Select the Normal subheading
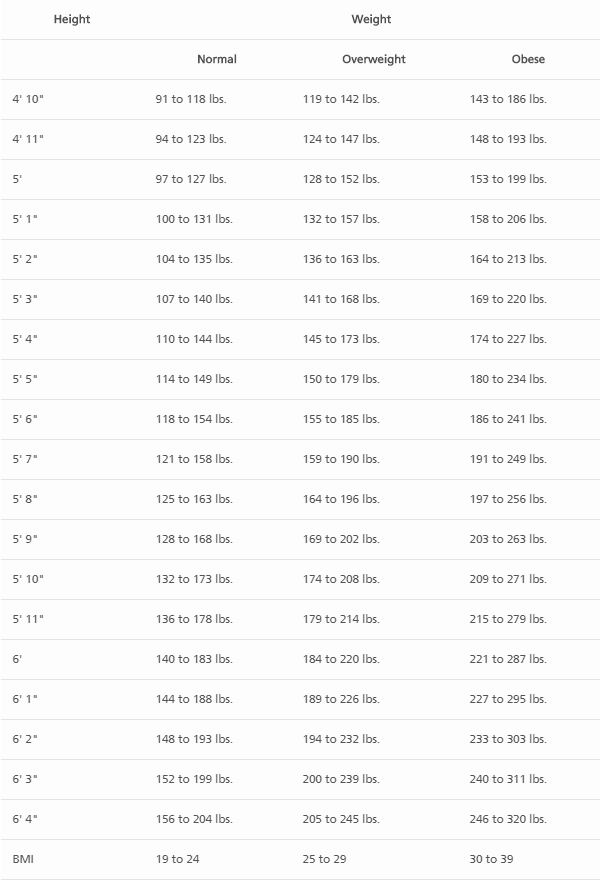The width and height of the screenshot is (601, 883). 217,59
